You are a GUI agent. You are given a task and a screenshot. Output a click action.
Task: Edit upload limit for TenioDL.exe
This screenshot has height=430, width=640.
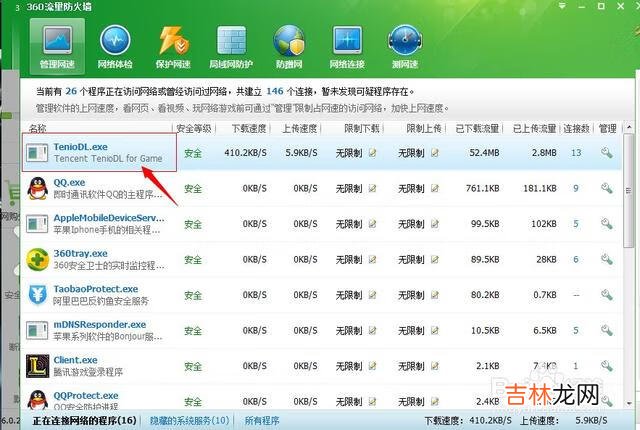435,153
